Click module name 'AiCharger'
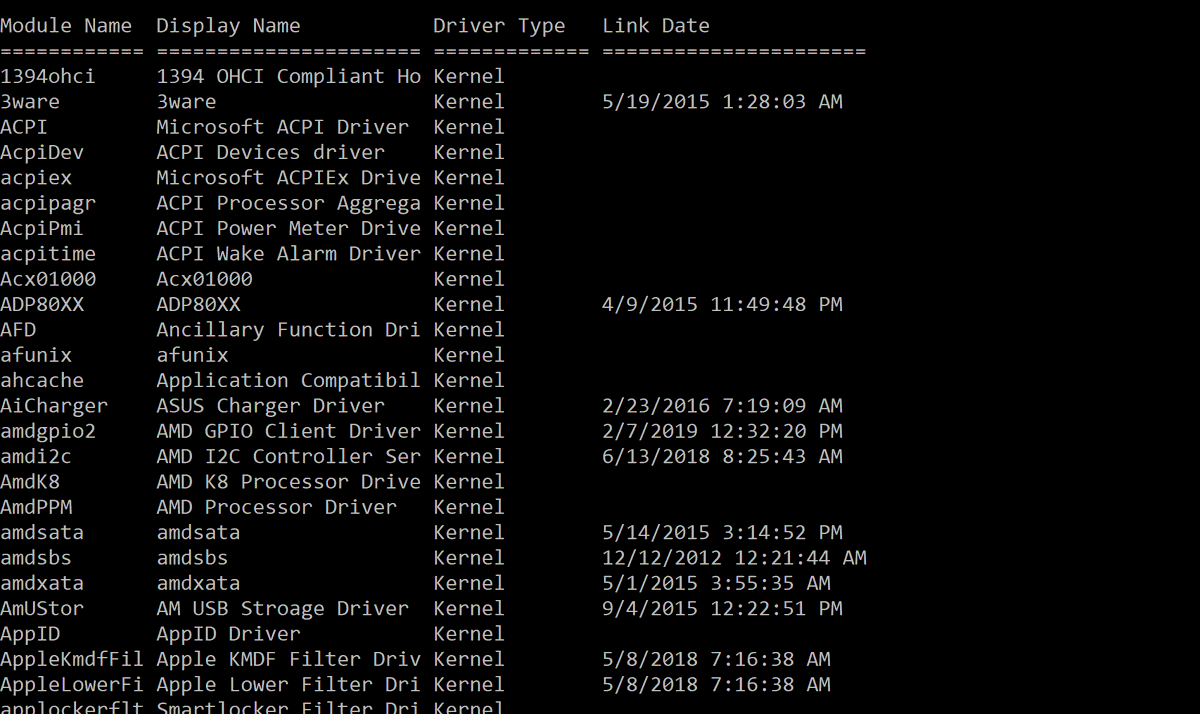Image resolution: width=1200 pixels, height=714 pixels. pyautogui.click(x=54, y=406)
